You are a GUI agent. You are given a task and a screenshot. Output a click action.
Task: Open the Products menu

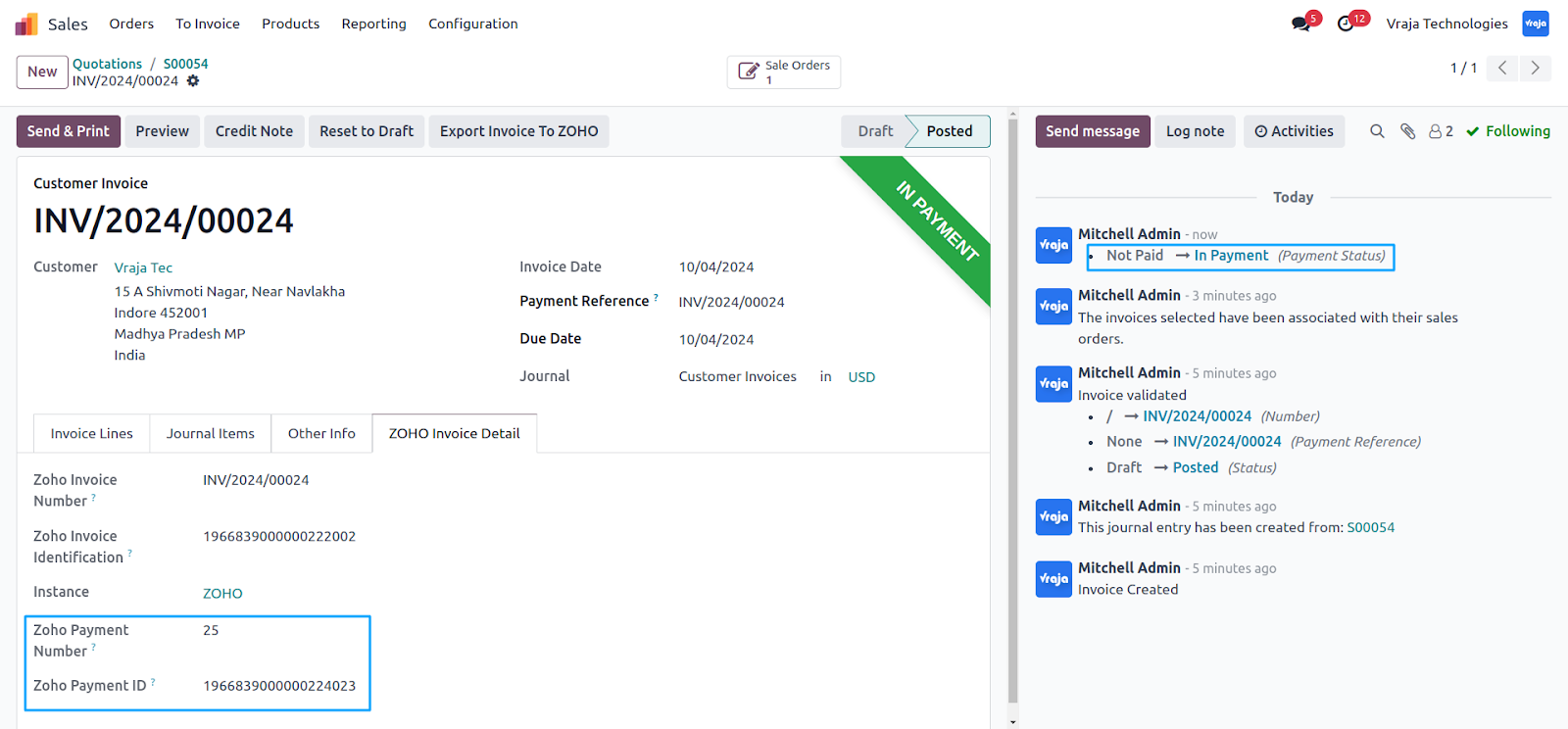click(290, 24)
